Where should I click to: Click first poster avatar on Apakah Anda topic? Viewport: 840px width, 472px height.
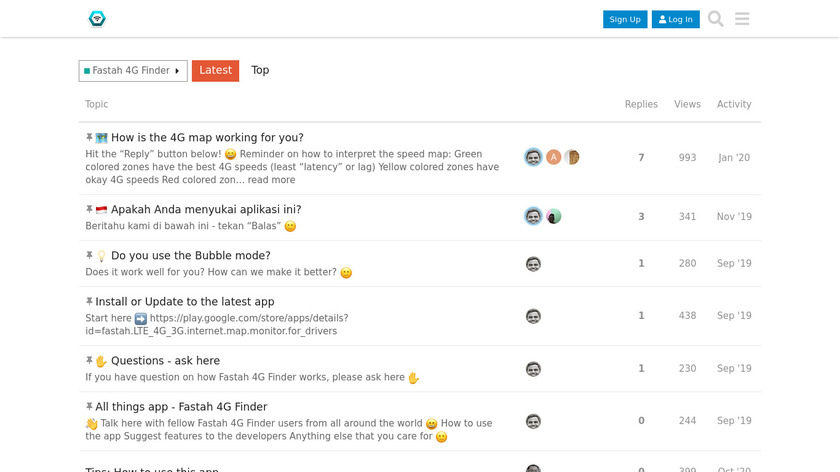coord(533,216)
